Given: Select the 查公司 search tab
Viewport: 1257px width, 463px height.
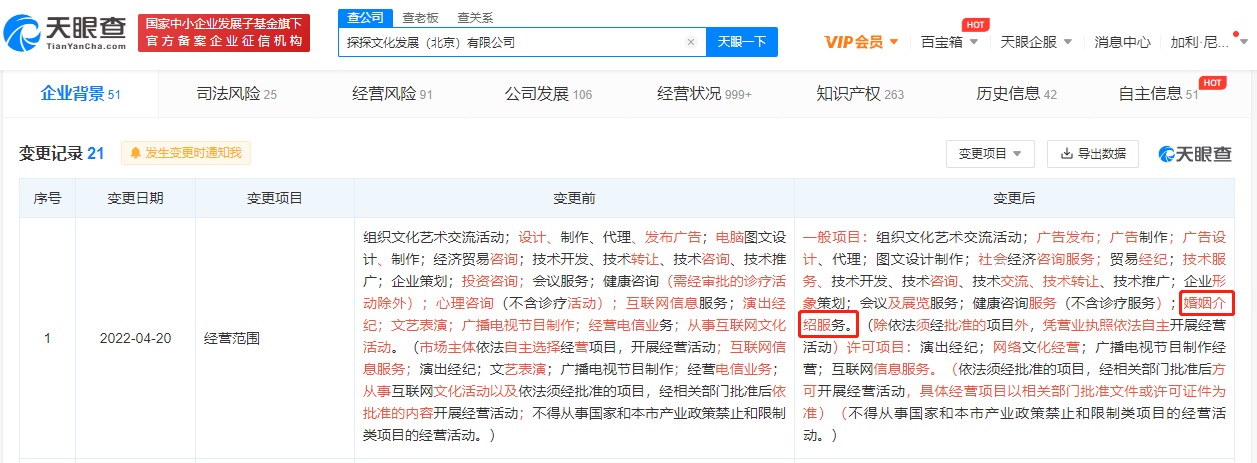Looking at the screenshot, I should coord(365,18).
